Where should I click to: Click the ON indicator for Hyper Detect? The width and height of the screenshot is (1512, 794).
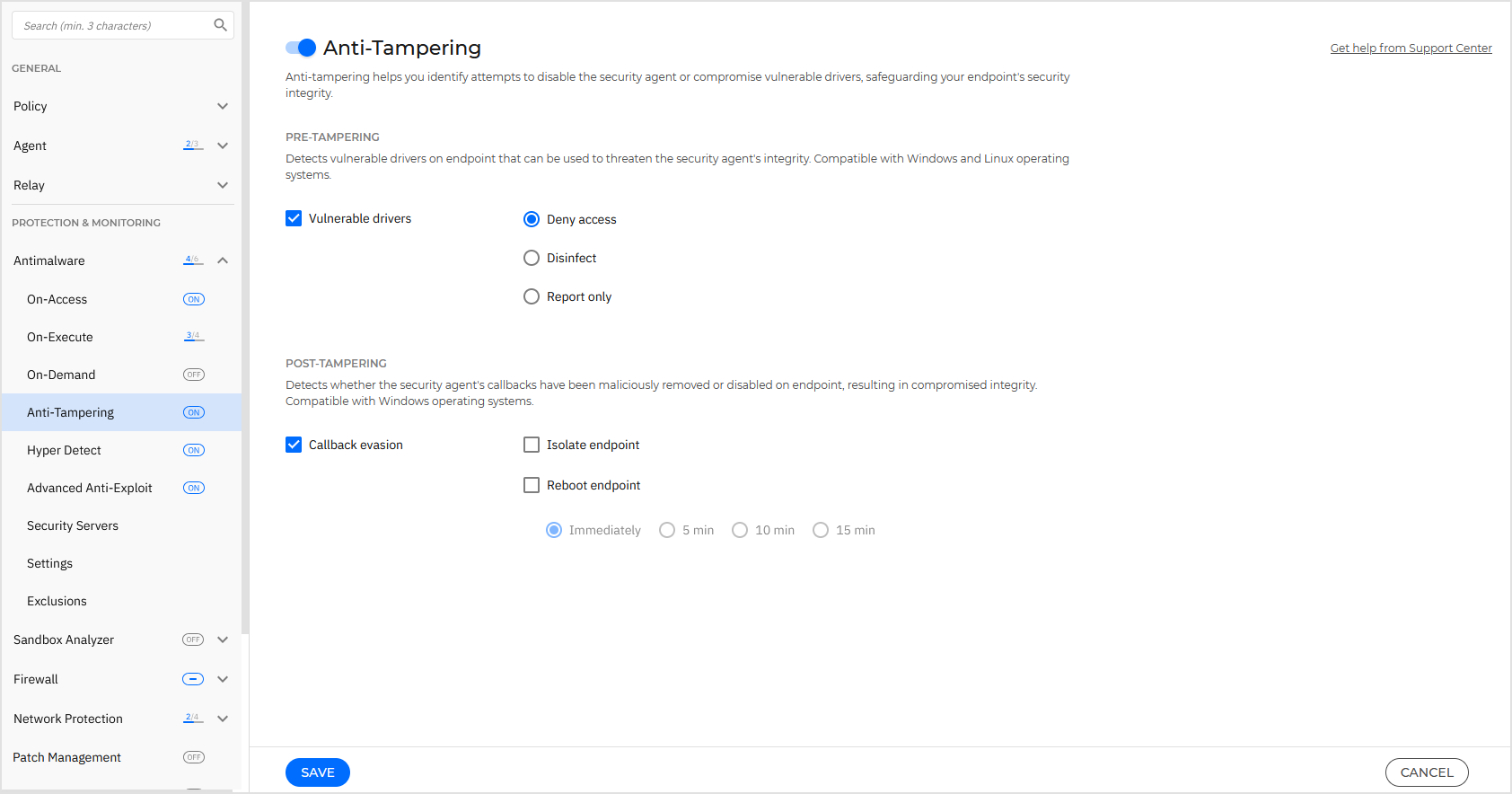click(193, 450)
